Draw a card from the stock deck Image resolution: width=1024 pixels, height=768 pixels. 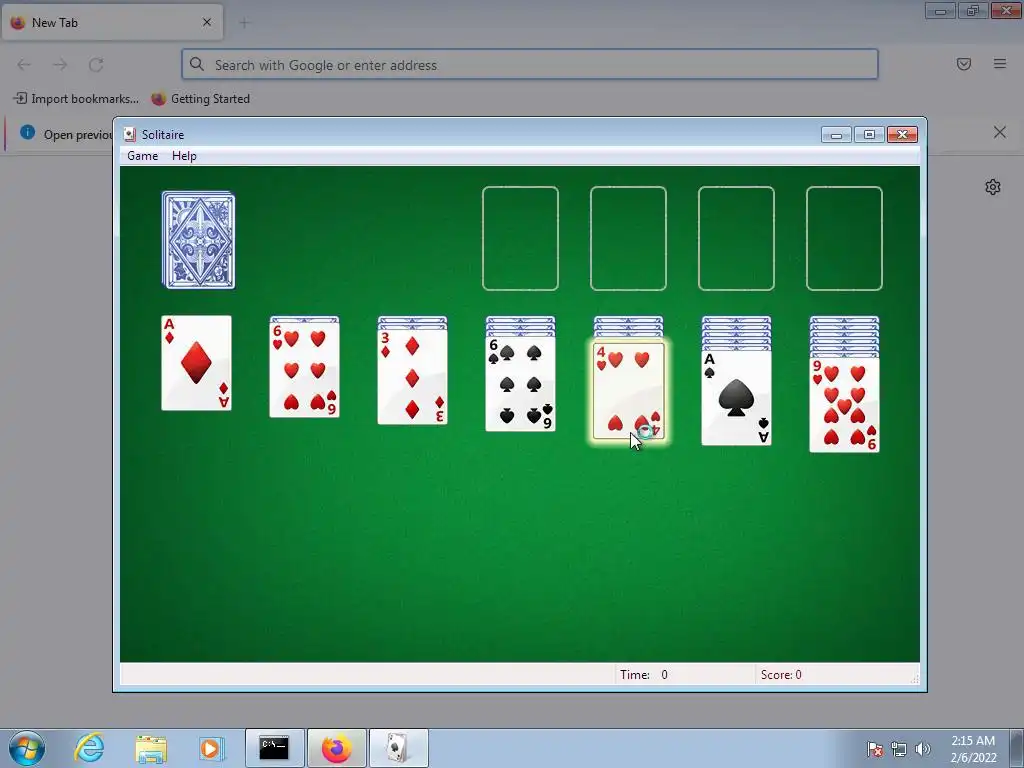pos(199,240)
